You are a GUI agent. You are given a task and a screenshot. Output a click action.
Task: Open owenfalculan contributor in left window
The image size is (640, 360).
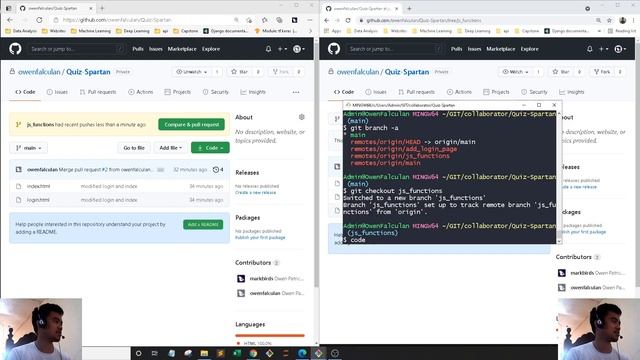point(265,293)
